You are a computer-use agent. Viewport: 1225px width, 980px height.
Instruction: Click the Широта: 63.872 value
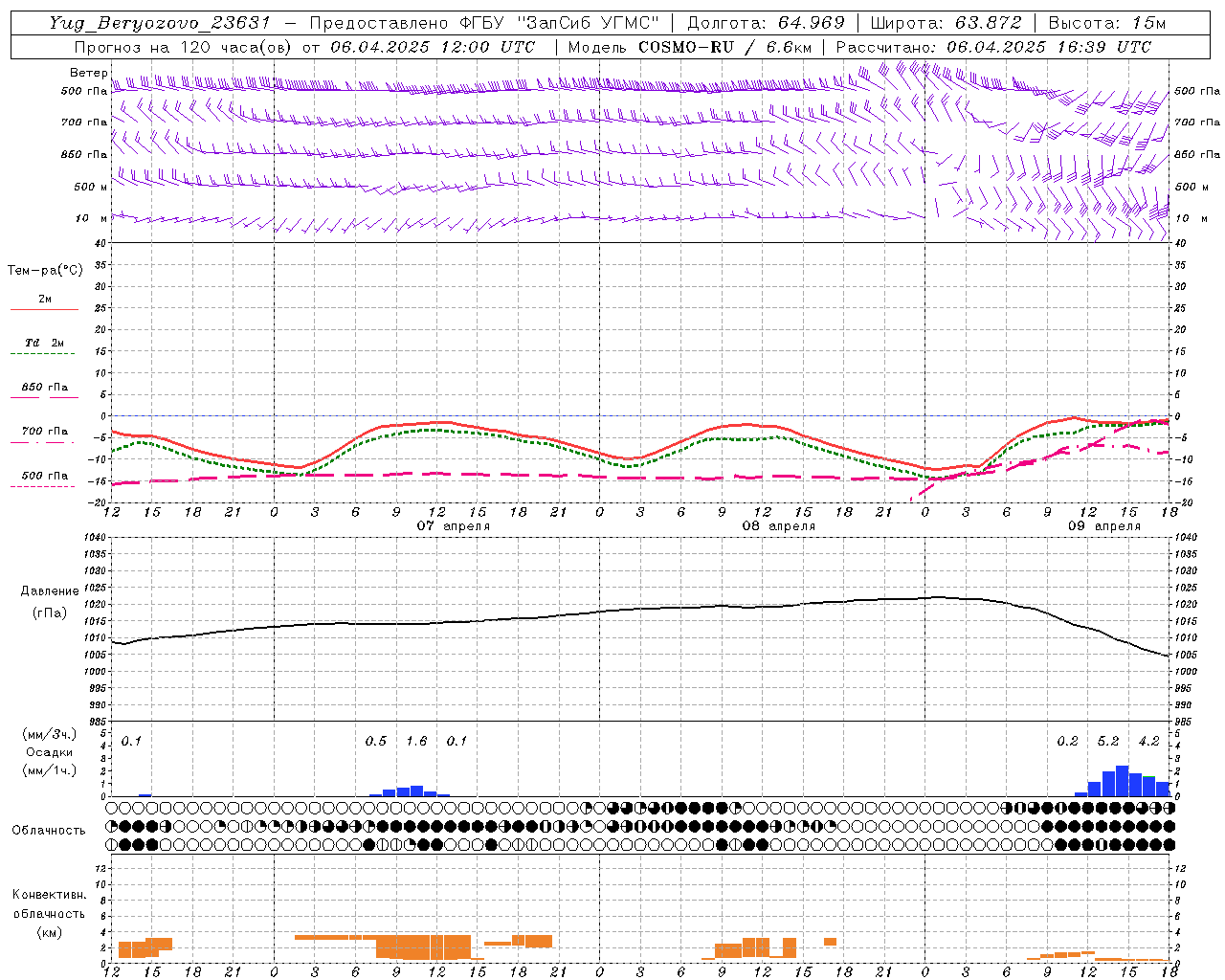pos(947,23)
